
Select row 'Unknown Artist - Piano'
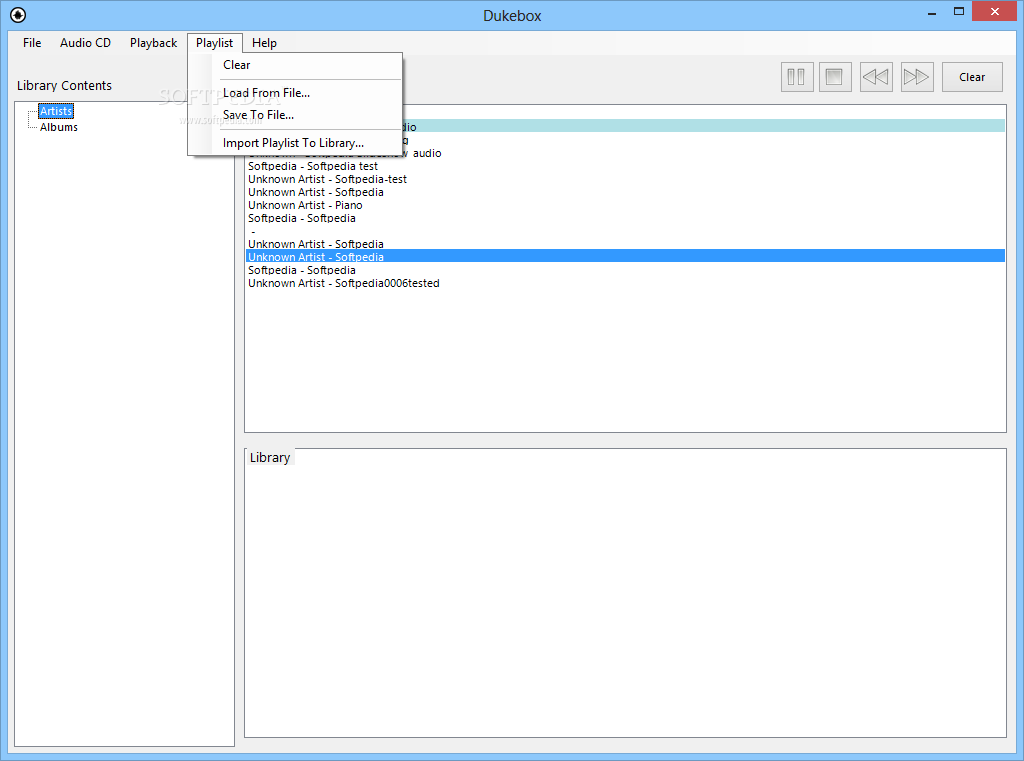tap(625, 205)
